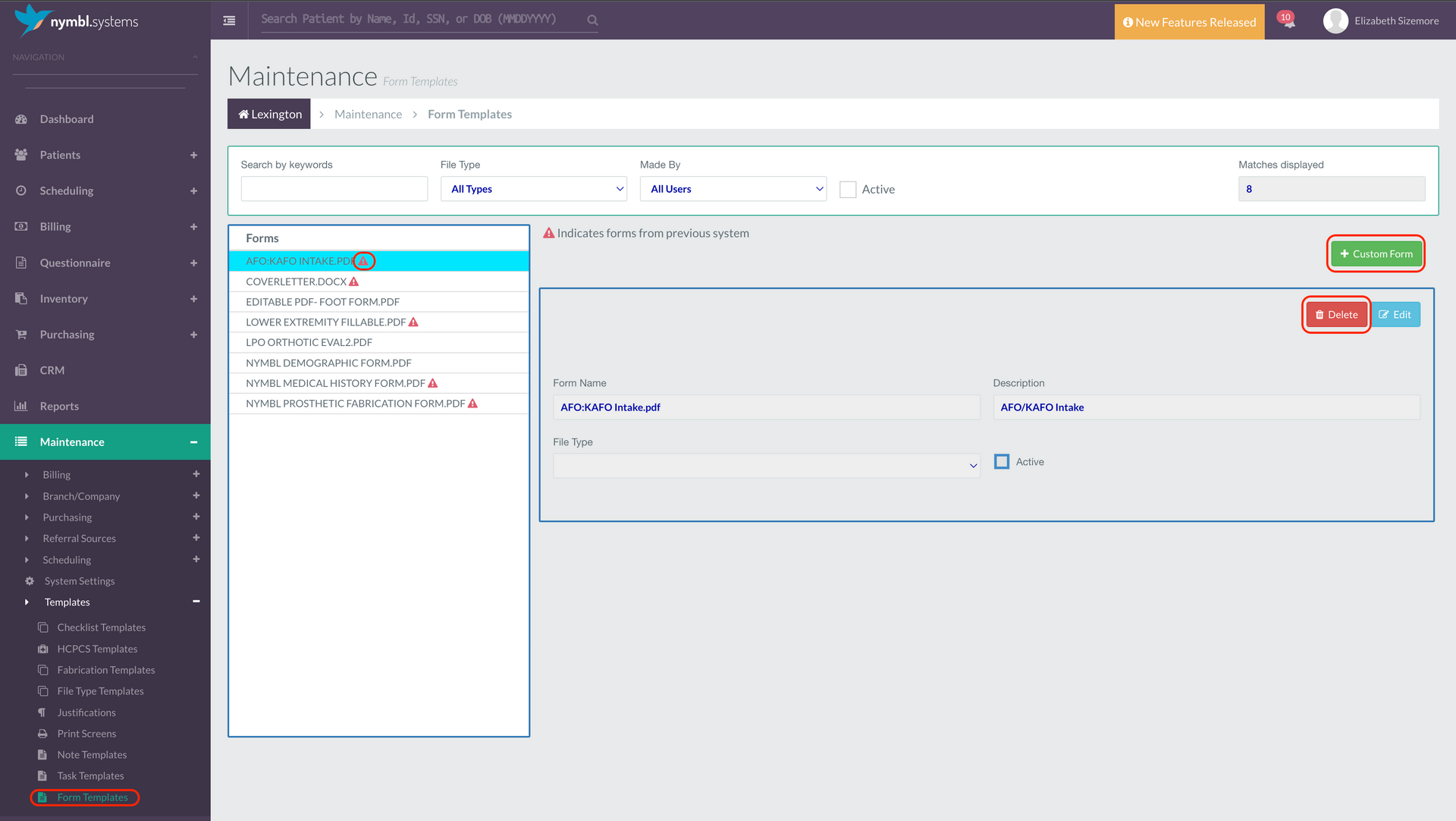Click the Dashboard palette icon

point(21,119)
